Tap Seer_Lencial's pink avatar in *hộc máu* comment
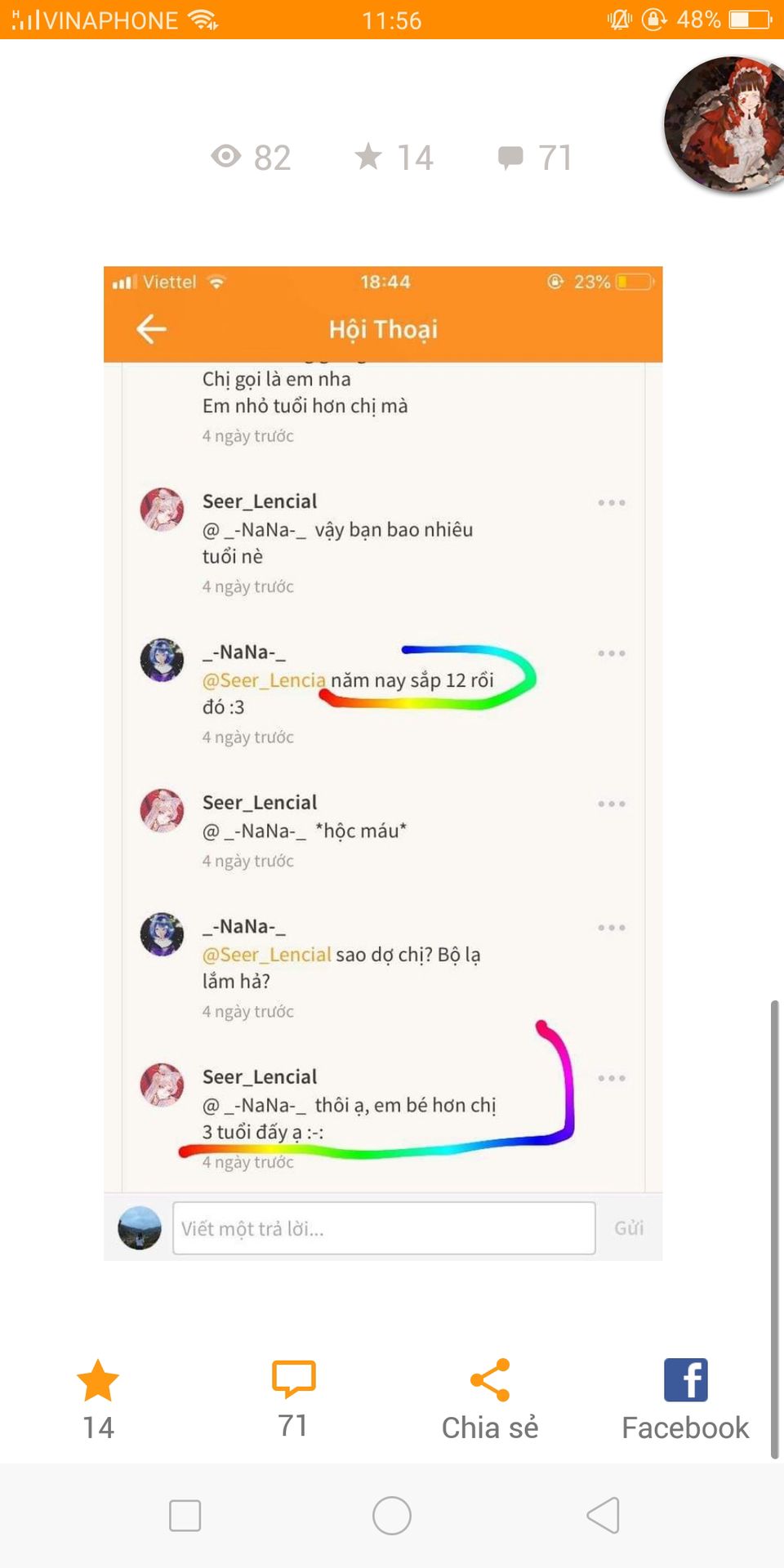 pyautogui.click(x=162, y=810)
